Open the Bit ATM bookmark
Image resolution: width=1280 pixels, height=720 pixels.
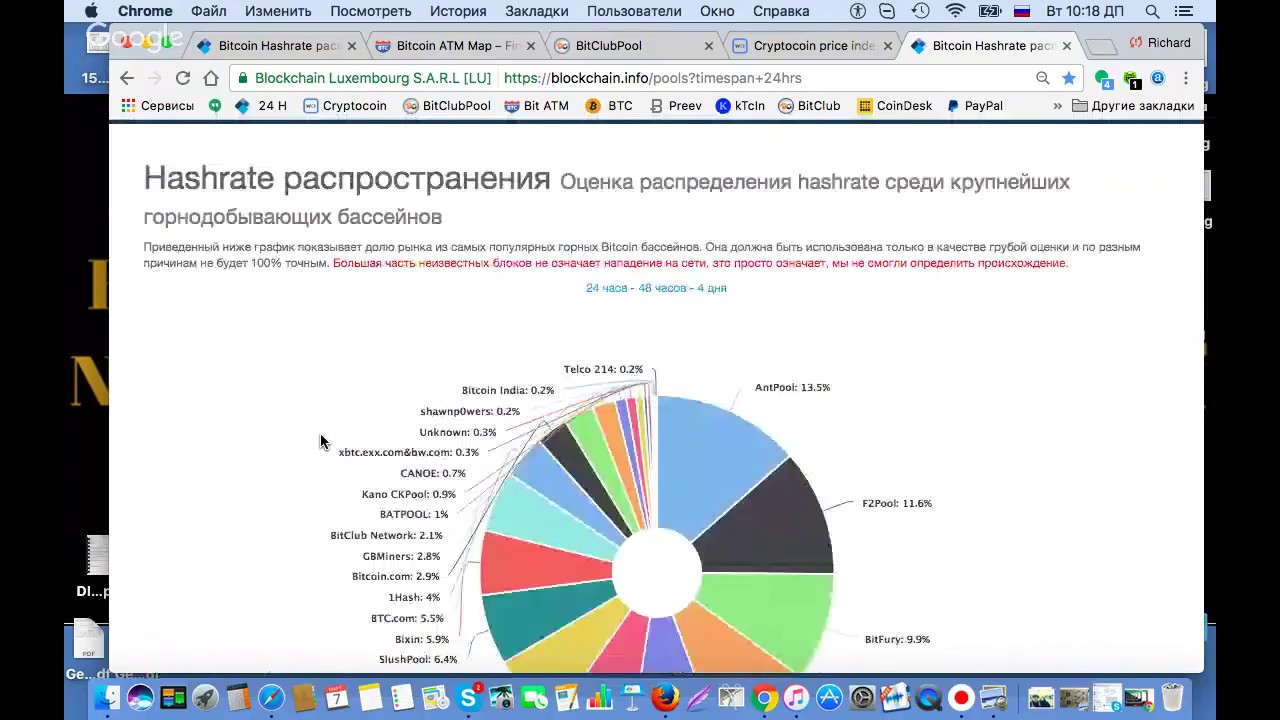point(536,106)
